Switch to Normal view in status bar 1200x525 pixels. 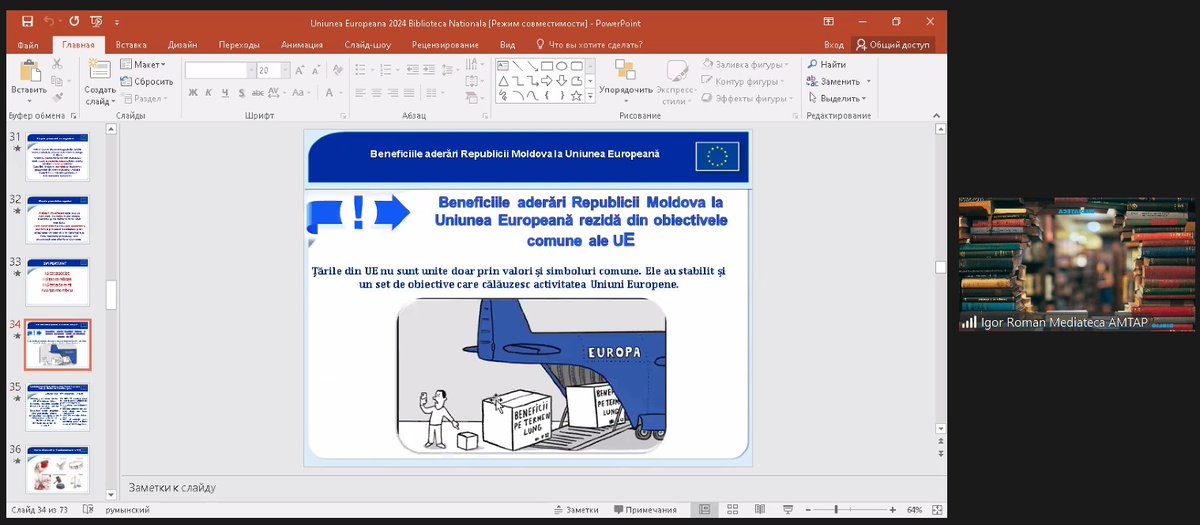706,510
